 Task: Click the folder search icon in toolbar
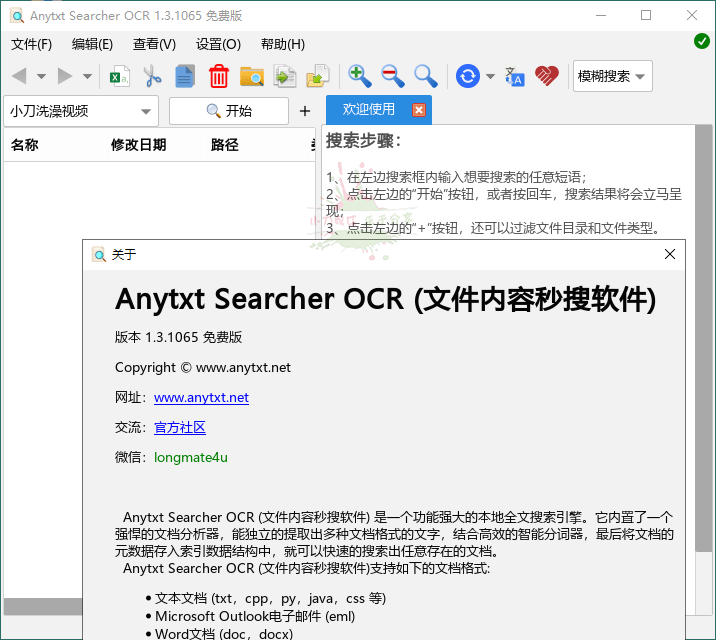tap(251, 76)
